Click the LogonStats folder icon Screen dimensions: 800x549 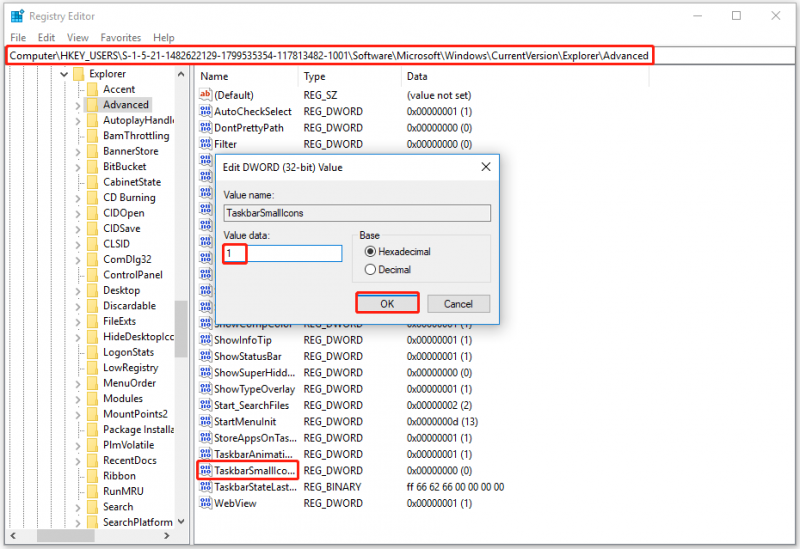[x=92, y=352]
